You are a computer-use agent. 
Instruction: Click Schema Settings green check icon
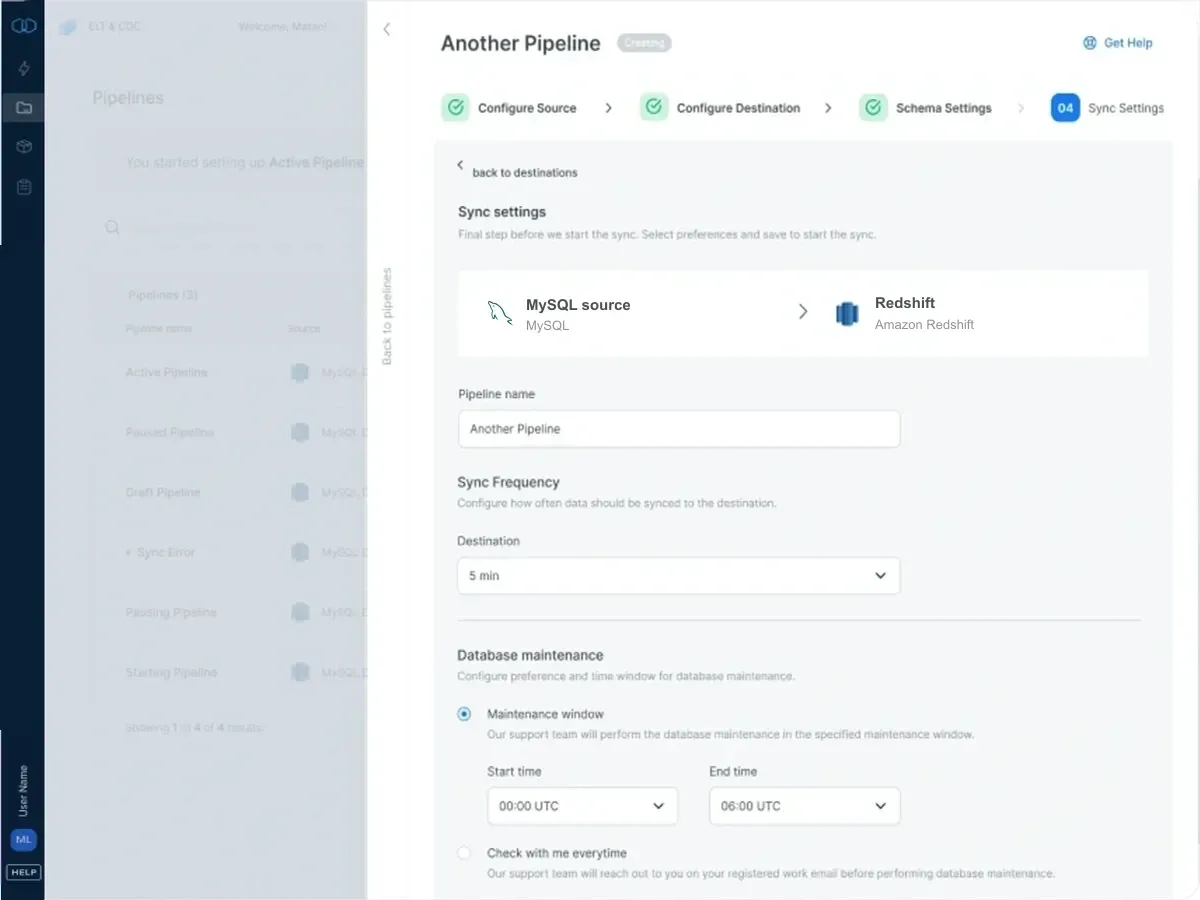(x=873, y=107)
